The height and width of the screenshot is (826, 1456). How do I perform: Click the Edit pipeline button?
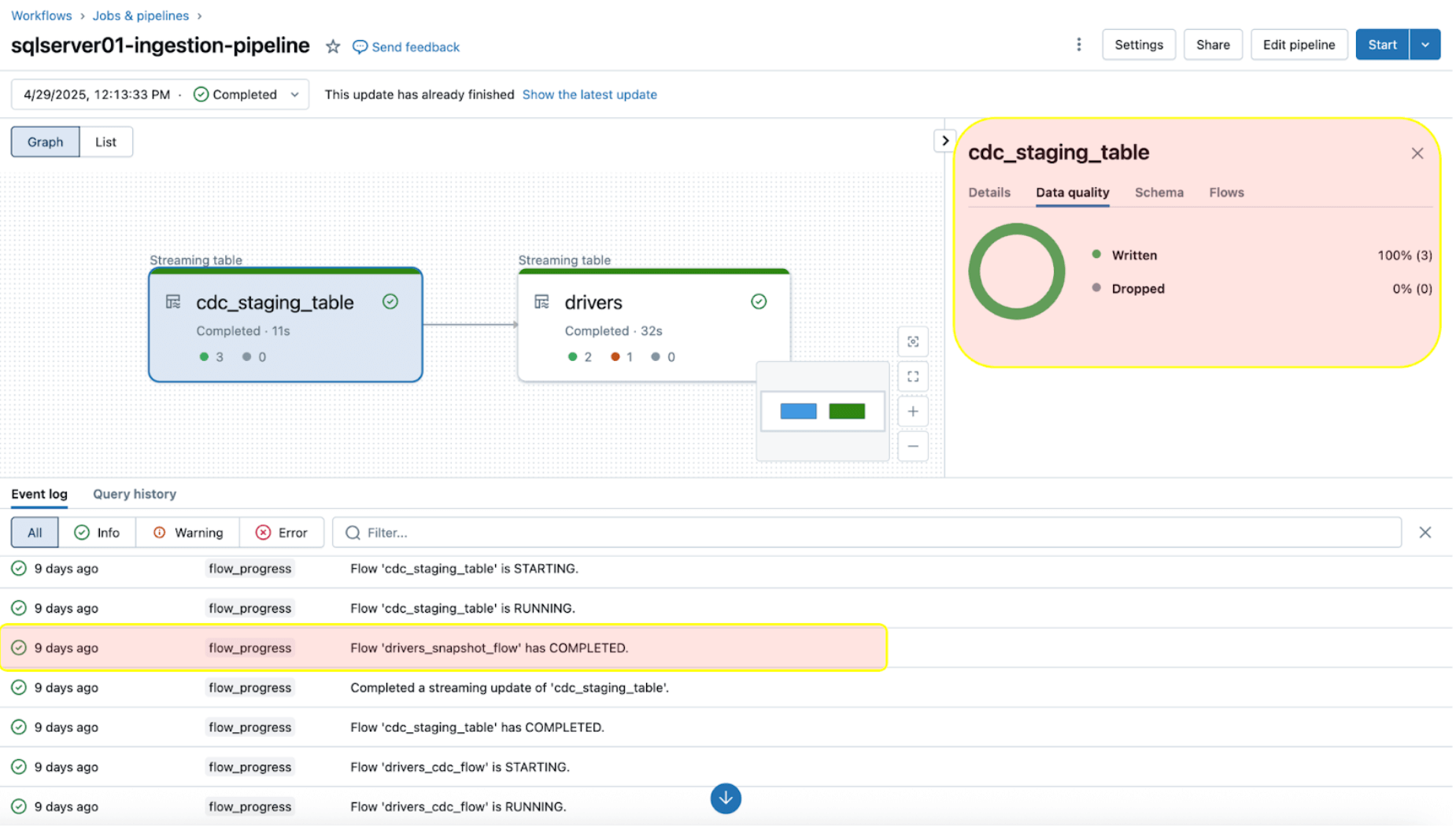coord(1299,45)
